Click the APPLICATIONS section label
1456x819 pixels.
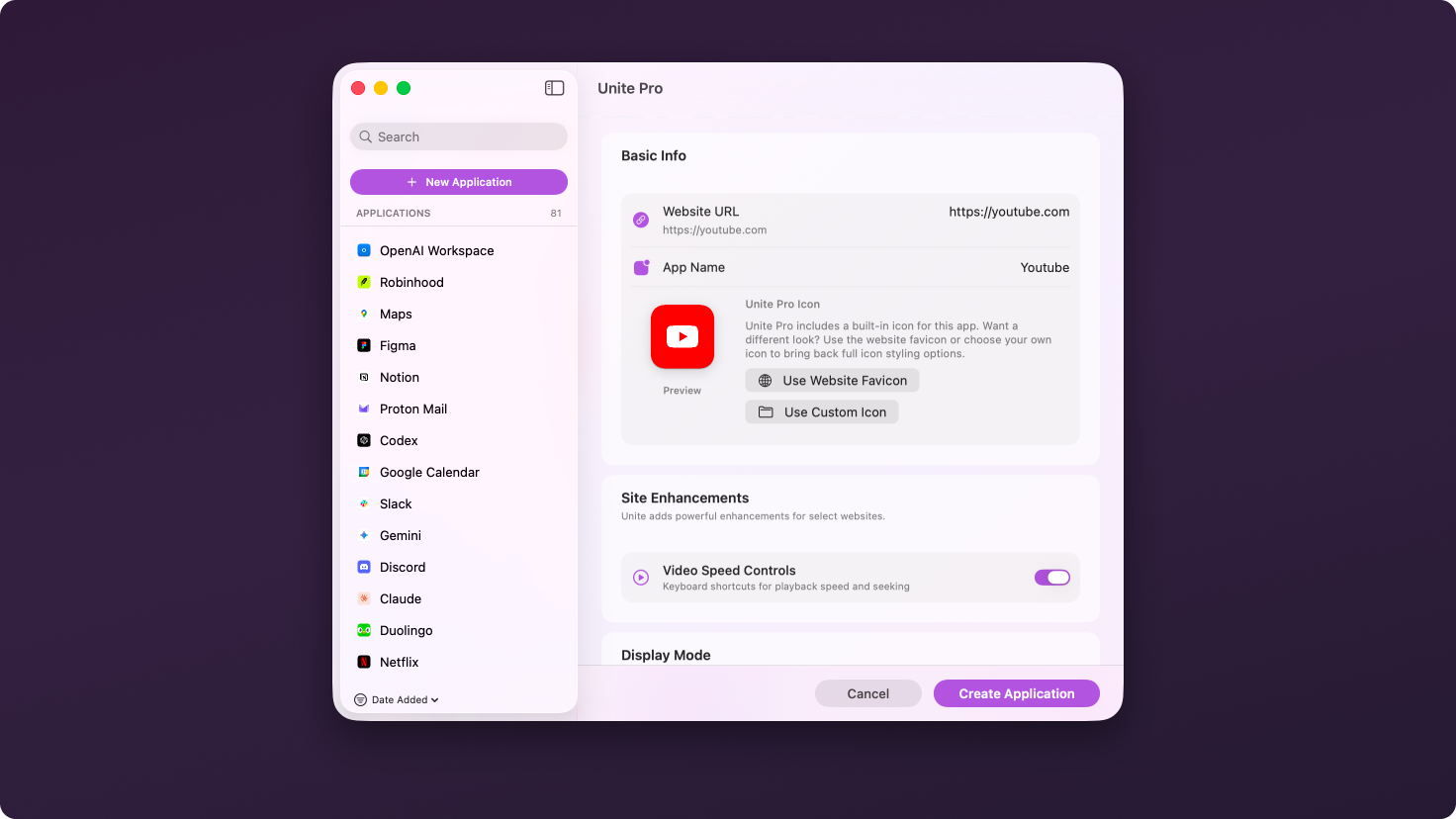click(x=394, y=213)
